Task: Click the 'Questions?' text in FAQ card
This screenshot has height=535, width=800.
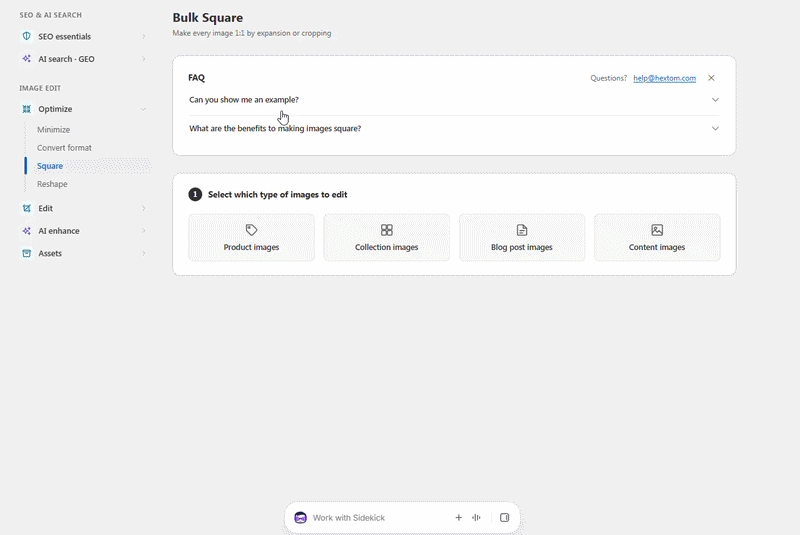Action: [x=609, y=78]
